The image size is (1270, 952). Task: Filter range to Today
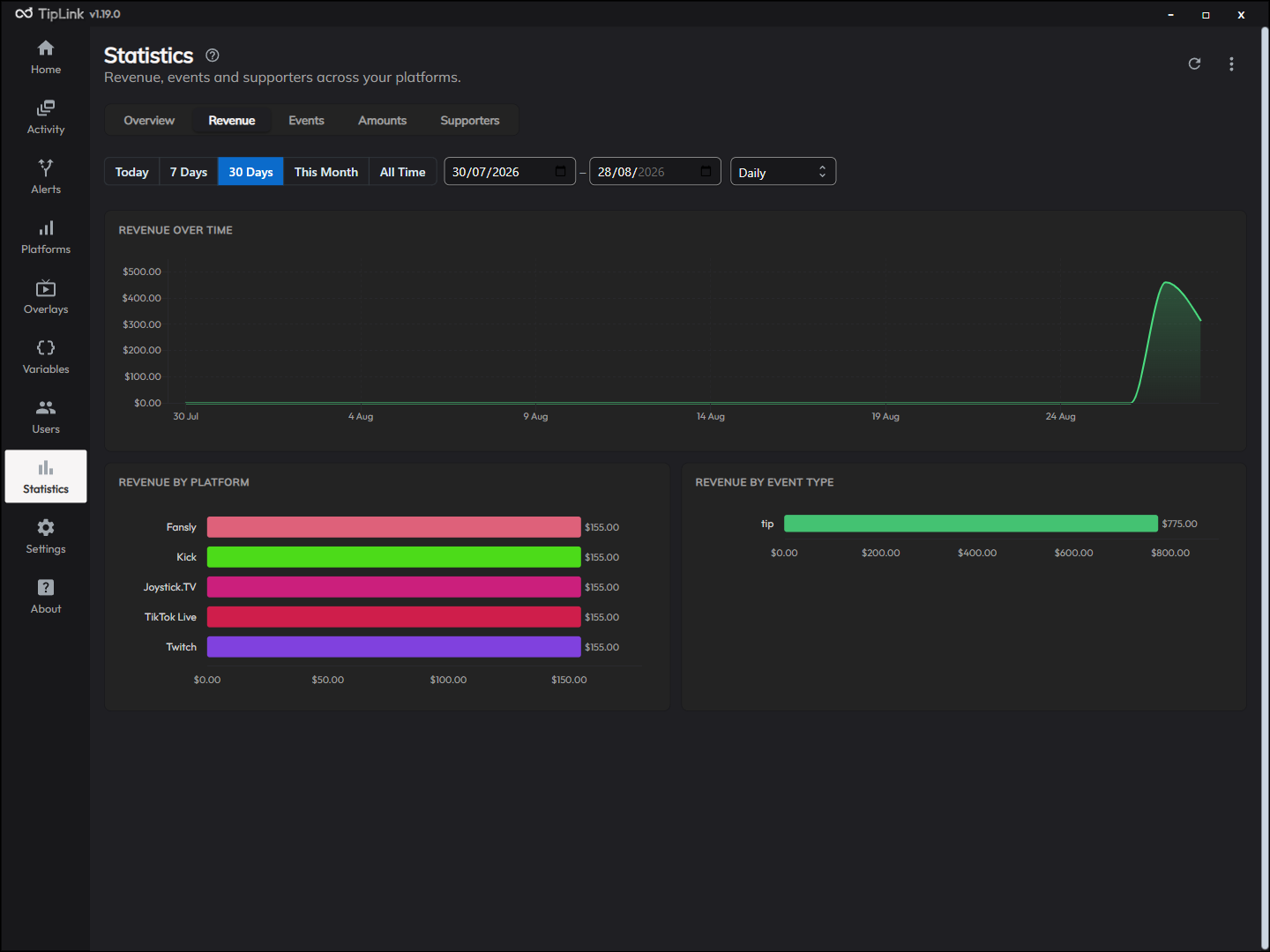[x=131, y=172]
